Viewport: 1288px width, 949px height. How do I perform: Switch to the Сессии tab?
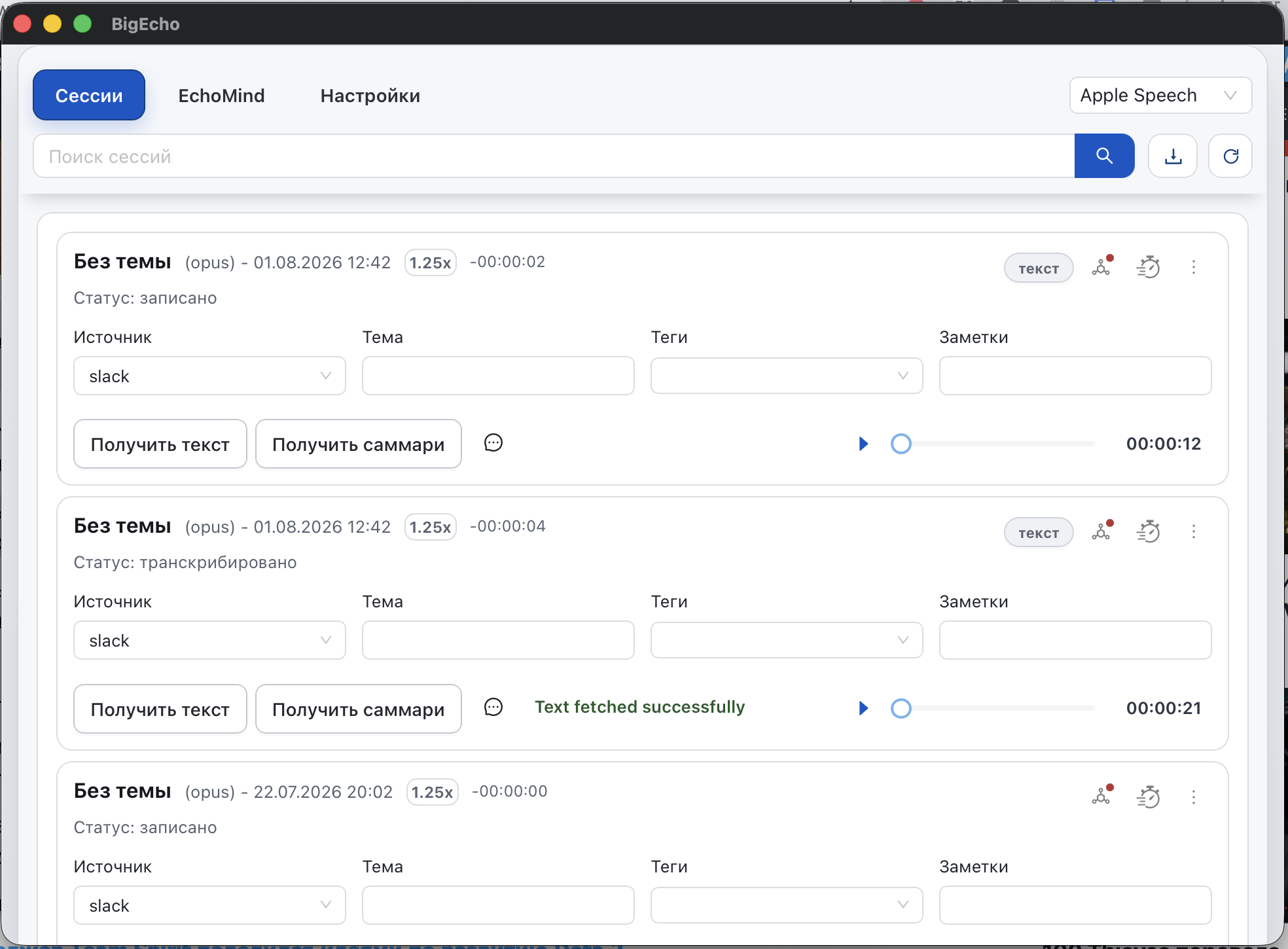coord(89,96)
